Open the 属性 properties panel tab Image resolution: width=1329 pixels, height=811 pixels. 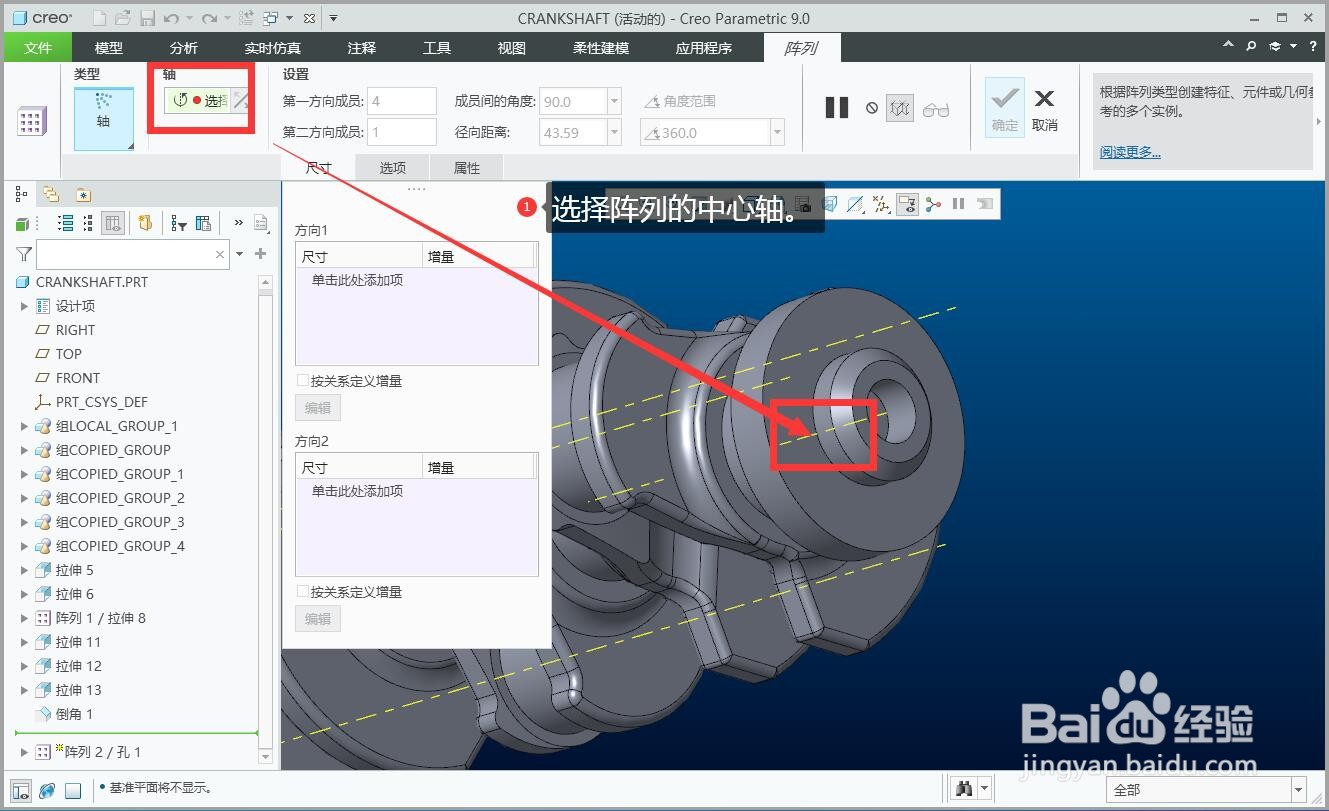tap(467, 168)
